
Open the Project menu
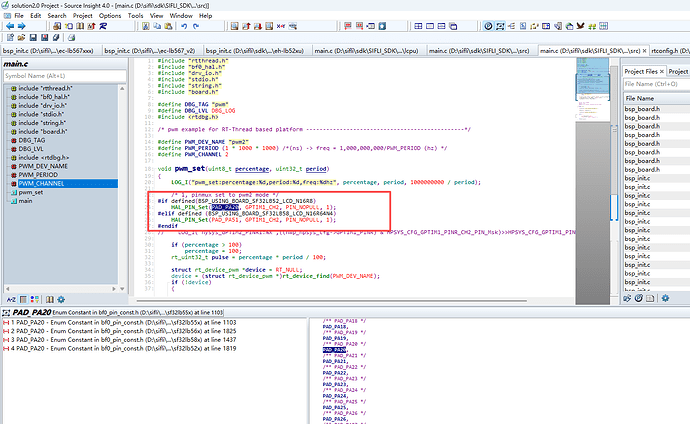[83, 16]
